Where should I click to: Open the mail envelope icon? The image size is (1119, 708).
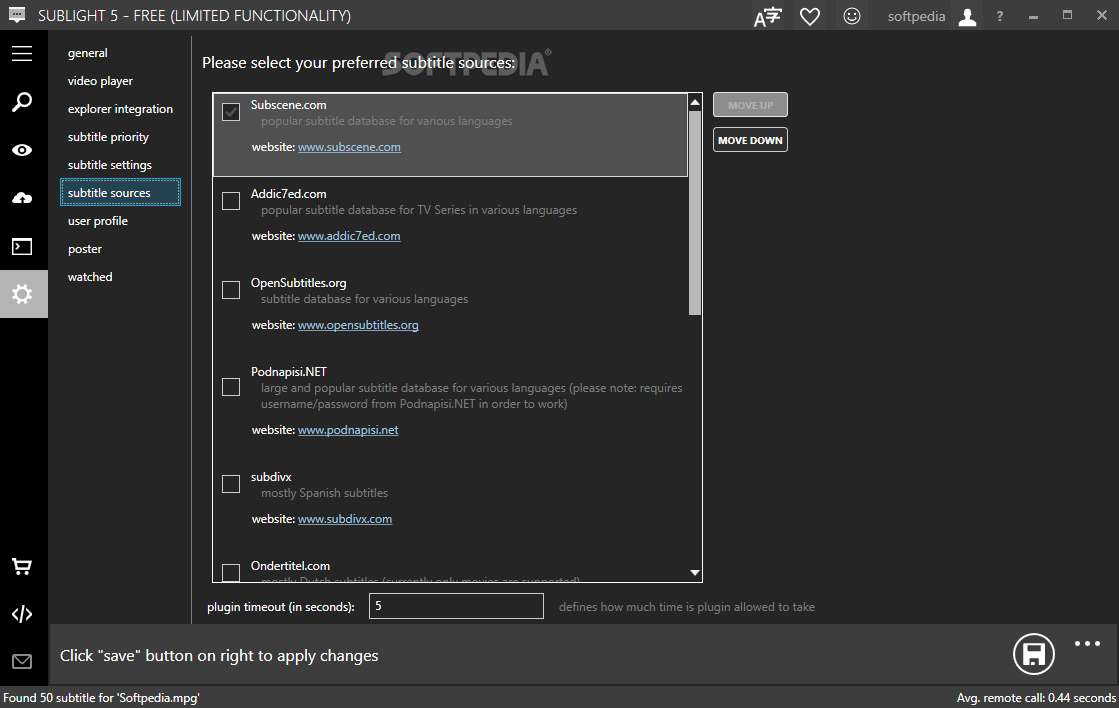click(22, 662)
